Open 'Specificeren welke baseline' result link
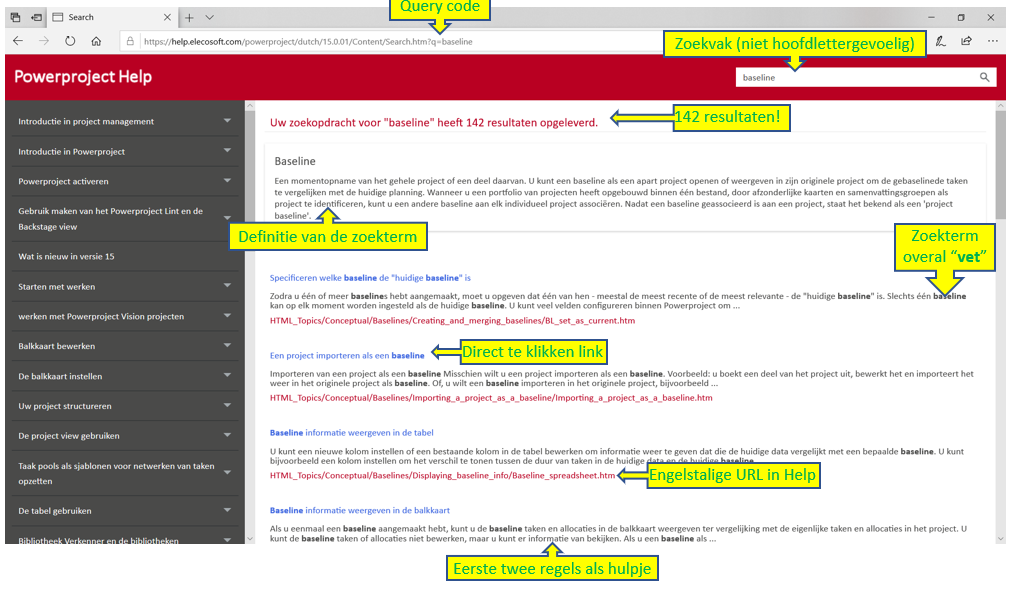The image size is (1016, 589). tap(370, 278)
